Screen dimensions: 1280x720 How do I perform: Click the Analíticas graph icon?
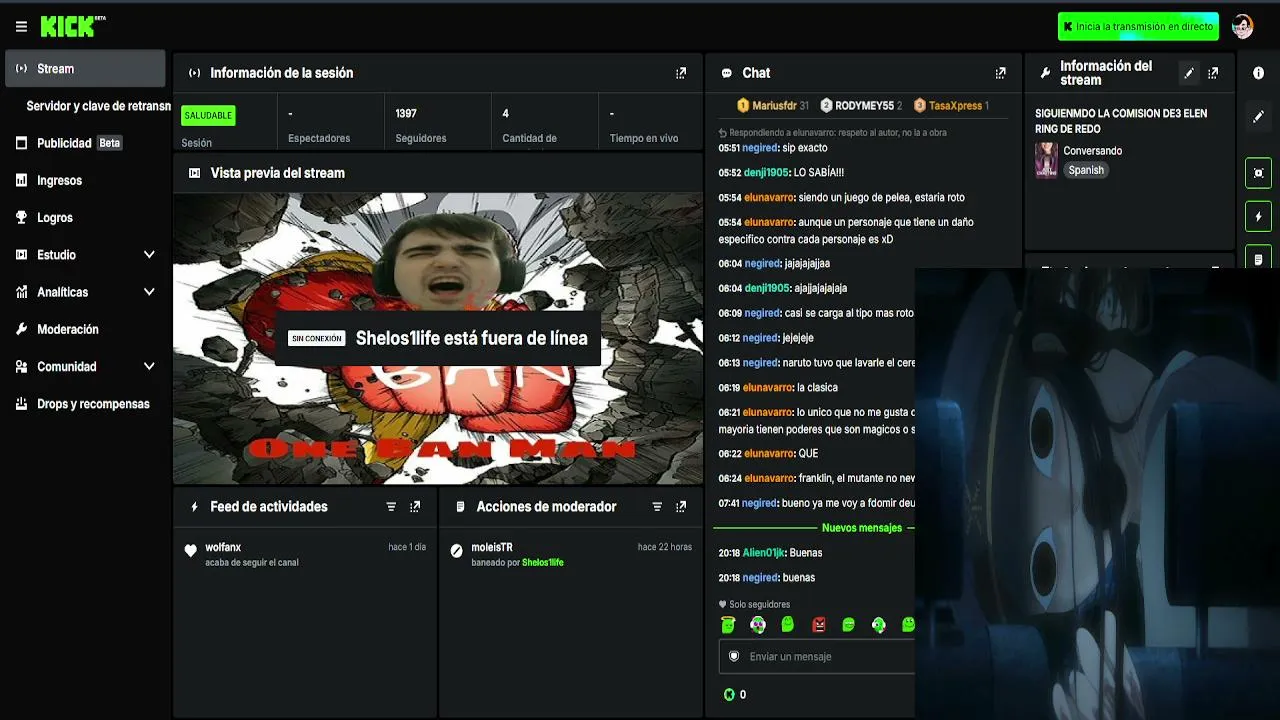pos(21,292)
